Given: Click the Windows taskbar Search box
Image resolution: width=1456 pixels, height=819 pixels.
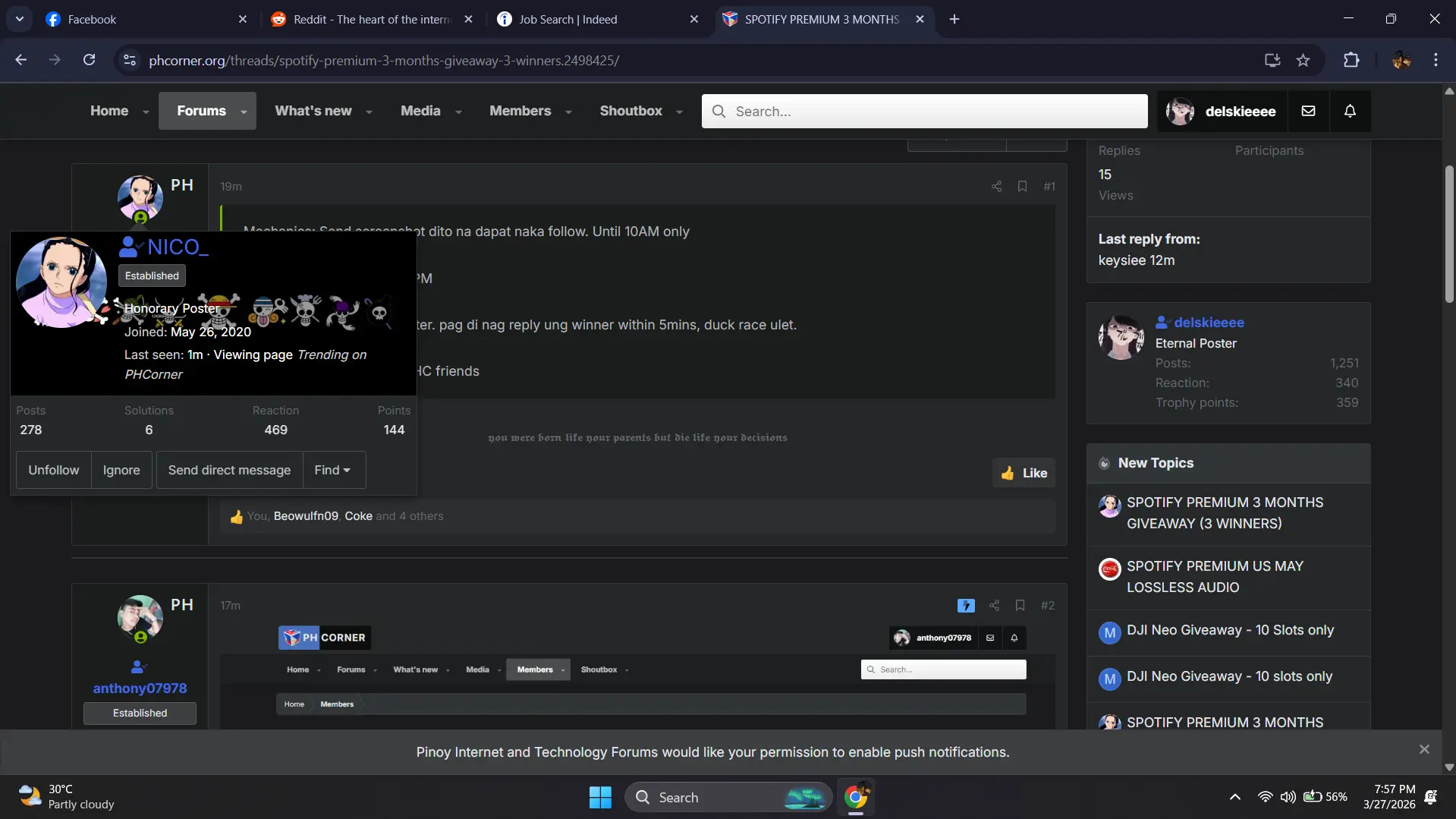Looking at the screenshot, I should [728, 797].
